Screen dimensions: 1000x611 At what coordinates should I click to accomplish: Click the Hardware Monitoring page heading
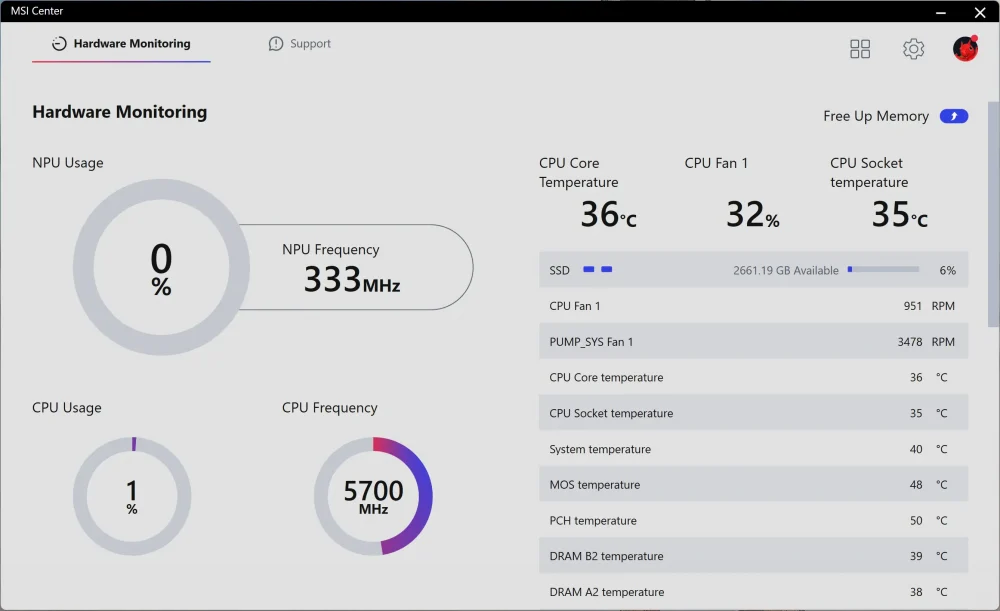coord(120,112)
